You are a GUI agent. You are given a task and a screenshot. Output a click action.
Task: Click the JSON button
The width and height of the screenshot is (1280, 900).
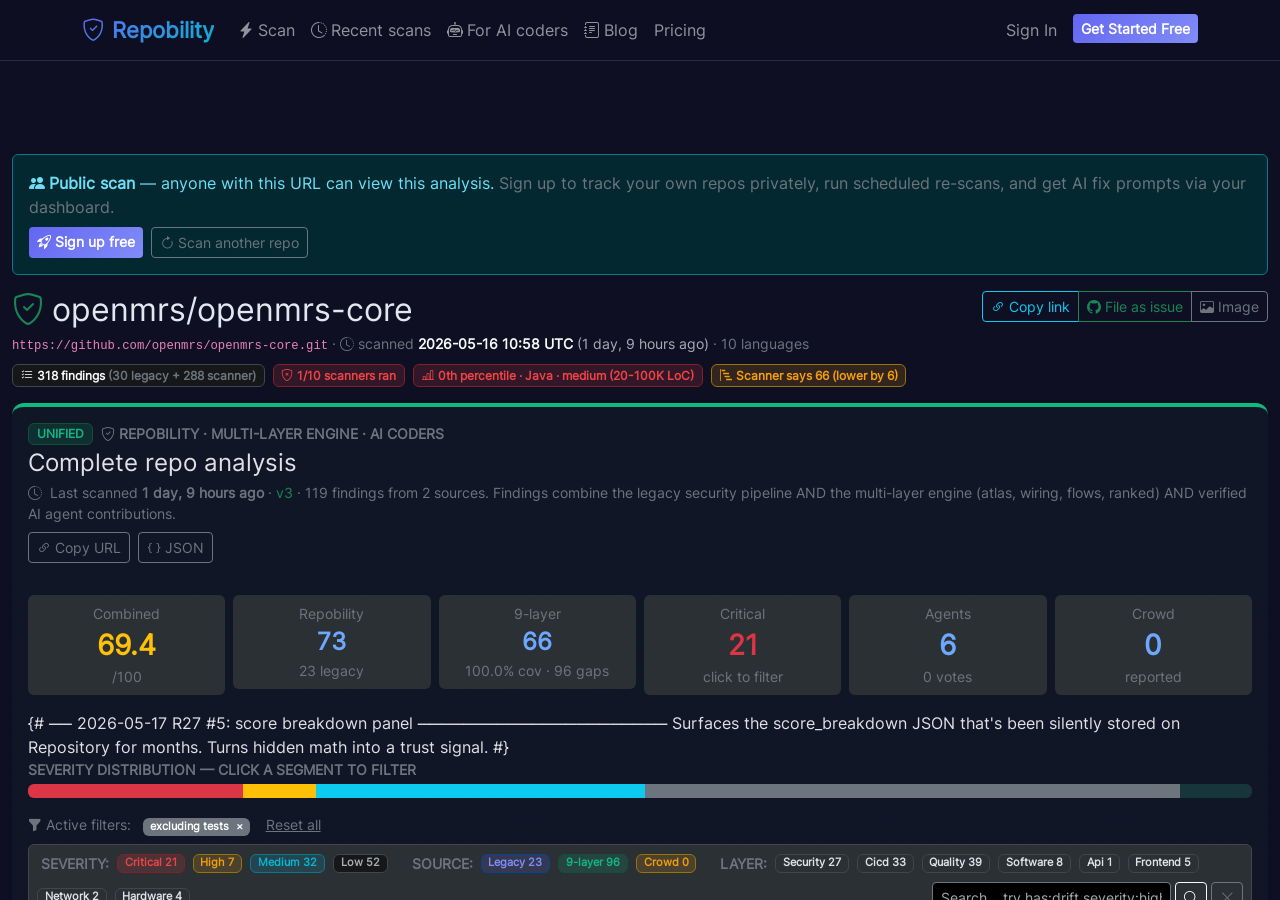[x=175, y=548]
